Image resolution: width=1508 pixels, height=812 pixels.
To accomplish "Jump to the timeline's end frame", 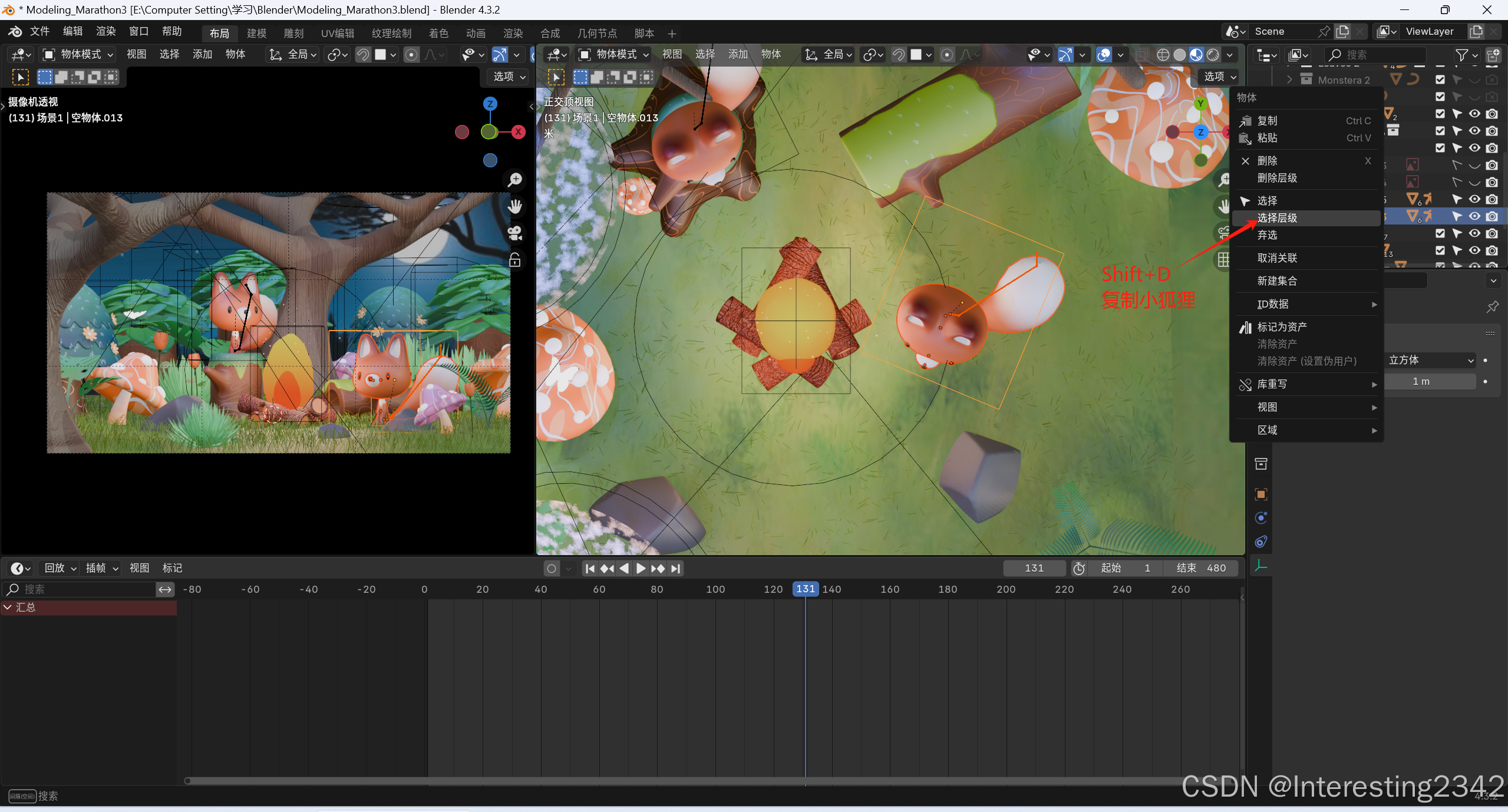I will [x=676, y=568].
